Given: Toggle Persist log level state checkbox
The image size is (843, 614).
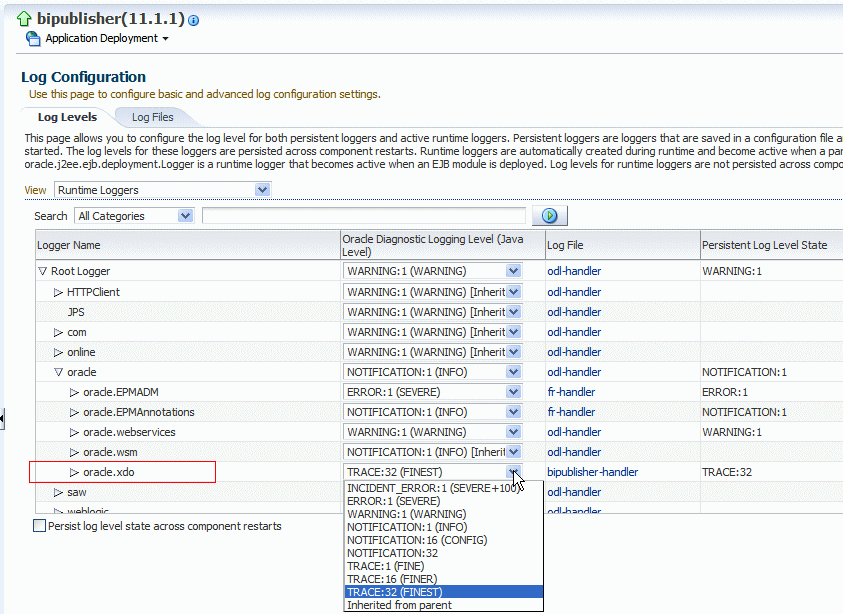Looking at the screenshot, I should tap(39, 526).
